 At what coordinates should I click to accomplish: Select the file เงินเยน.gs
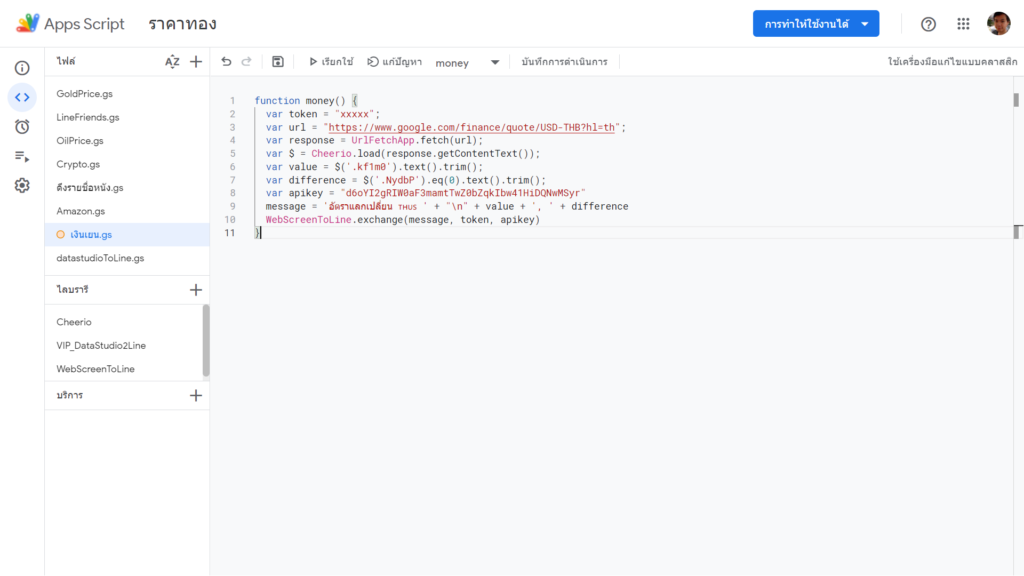pyautogui.click(x=127, y=234)
